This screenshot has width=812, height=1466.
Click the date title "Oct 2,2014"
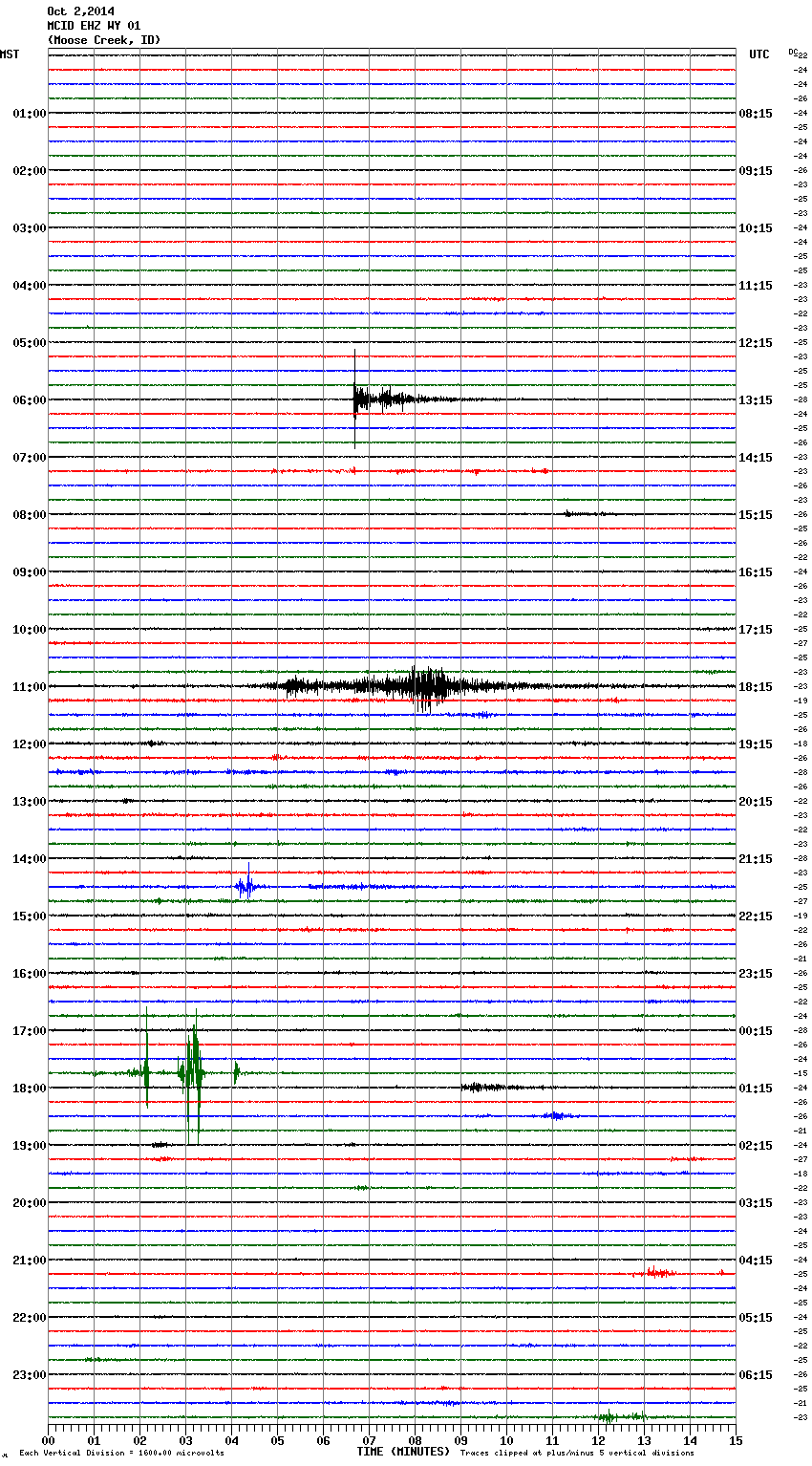click(x=81, y=11)
